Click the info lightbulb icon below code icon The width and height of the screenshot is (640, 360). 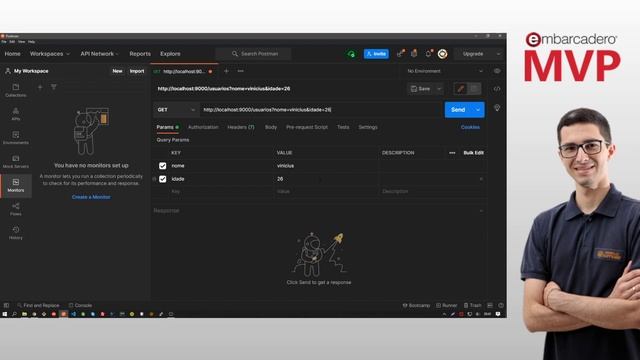coord(497,108)
